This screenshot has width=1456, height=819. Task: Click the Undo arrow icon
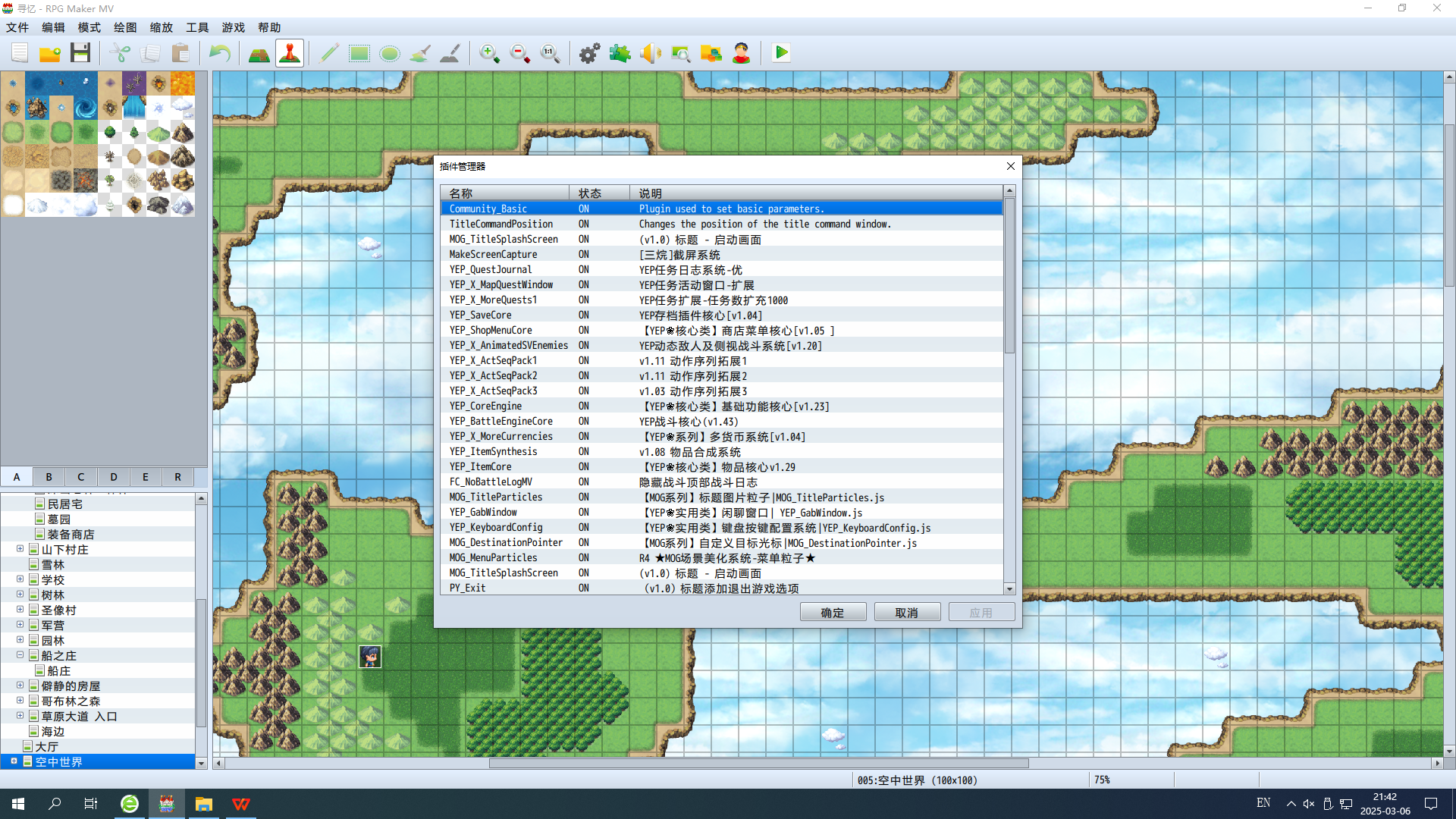point(220,53)
